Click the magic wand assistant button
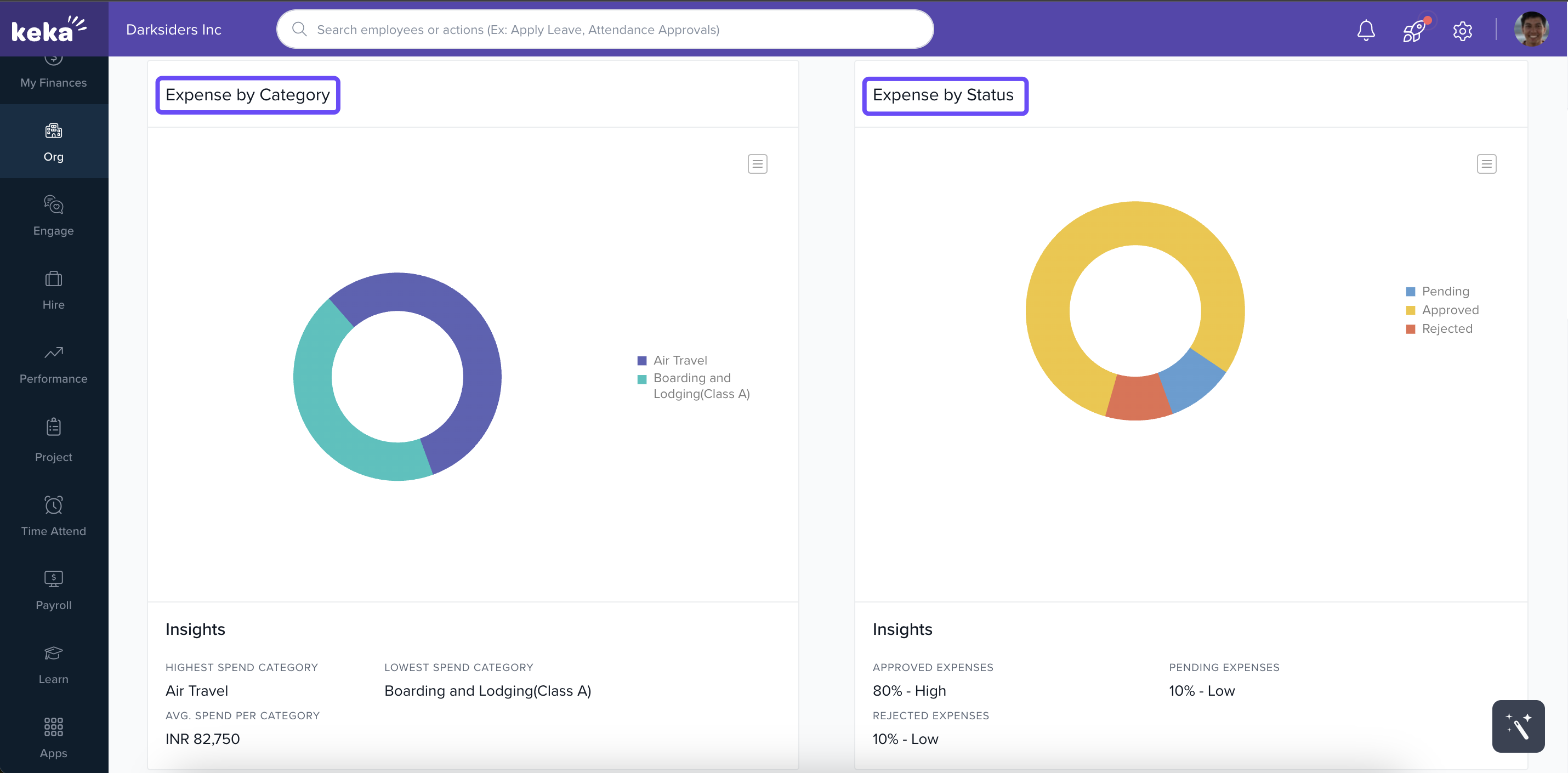The width and height of the screenshot is (1568, 773). [1518, 726]
